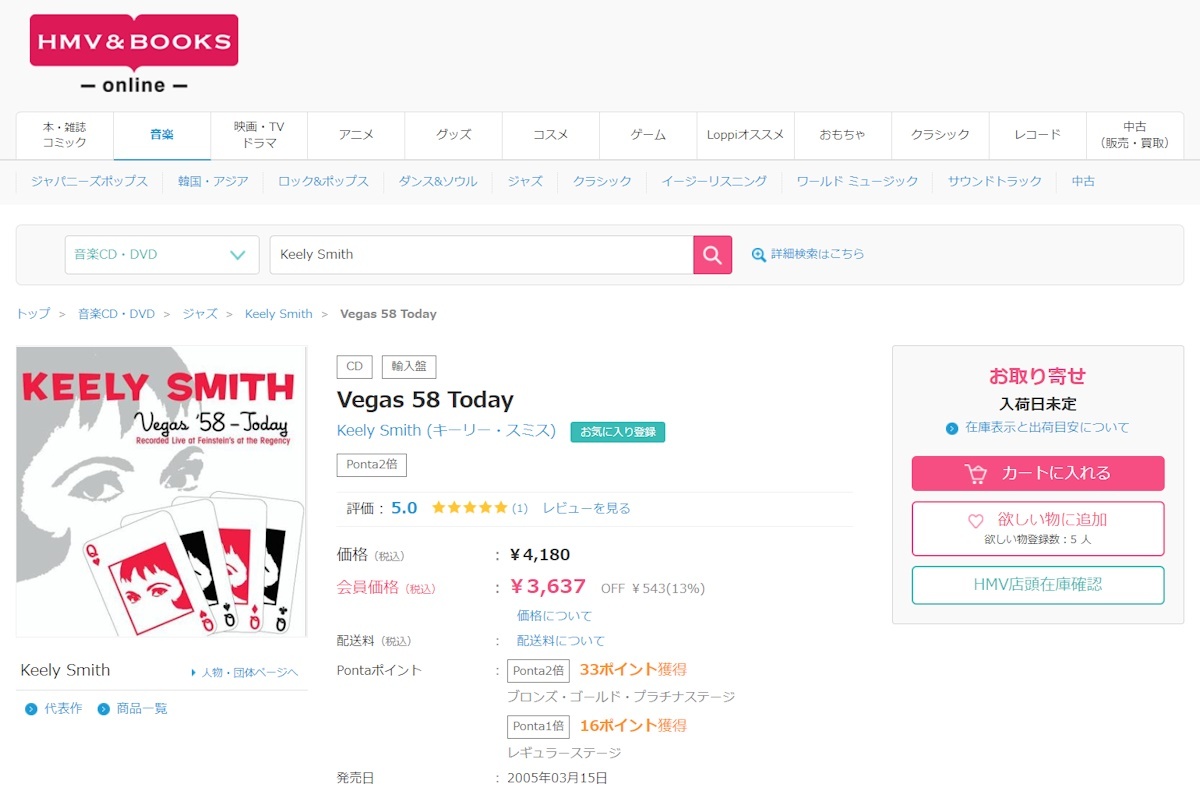Open the 中古（販売・買取）tab
Image resolution: width=1200 pixels, height=795 pixels.
[x=1134, y=135]
